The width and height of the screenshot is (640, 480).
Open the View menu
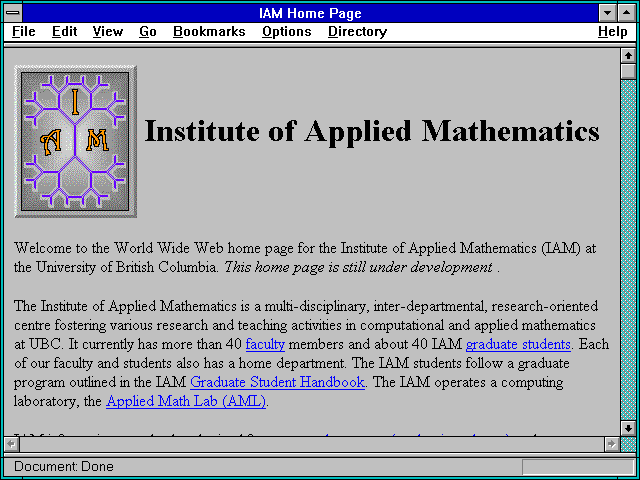click(x=107, y=32)
